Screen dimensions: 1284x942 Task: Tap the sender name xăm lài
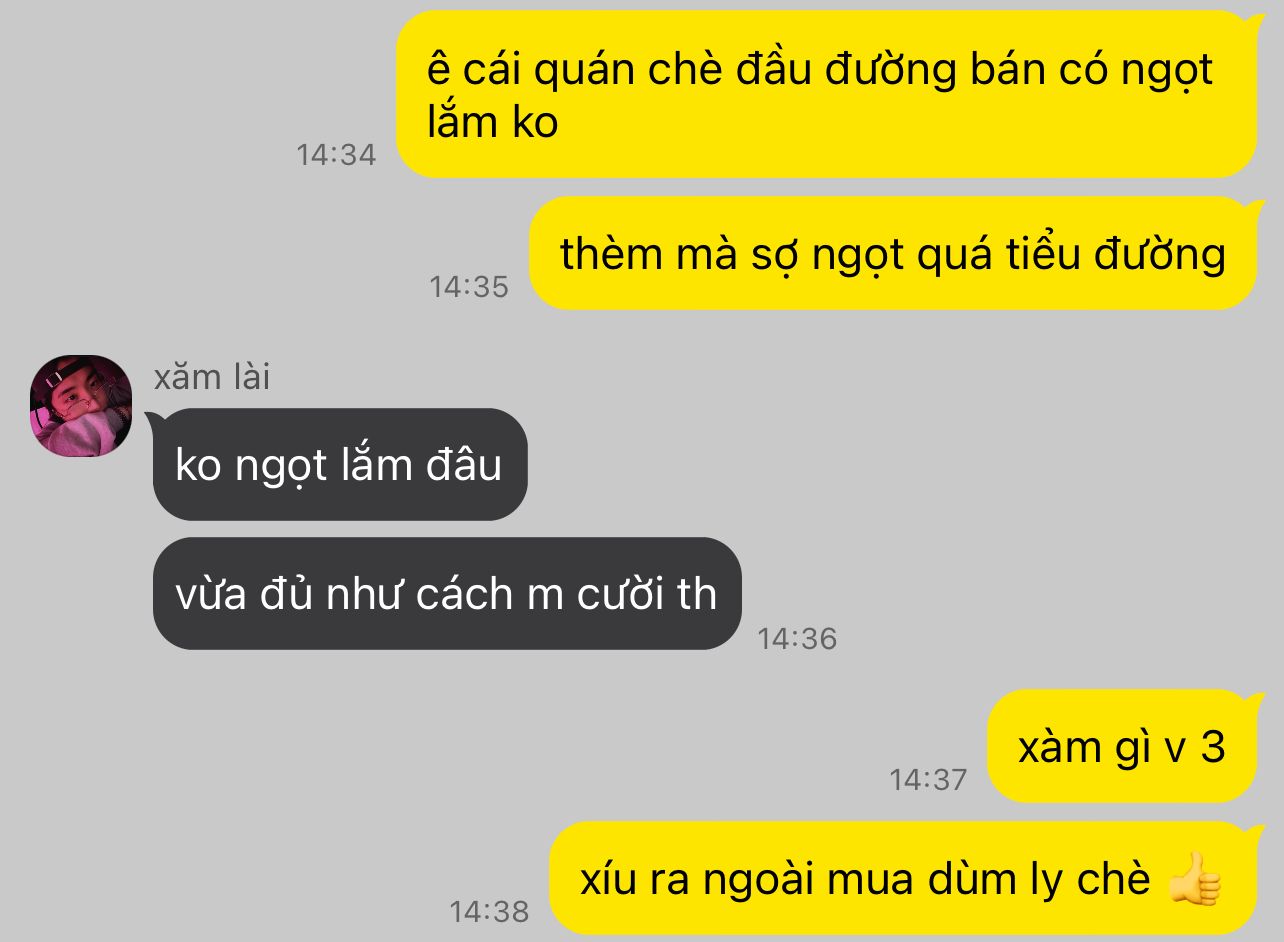tap(212, 377)
